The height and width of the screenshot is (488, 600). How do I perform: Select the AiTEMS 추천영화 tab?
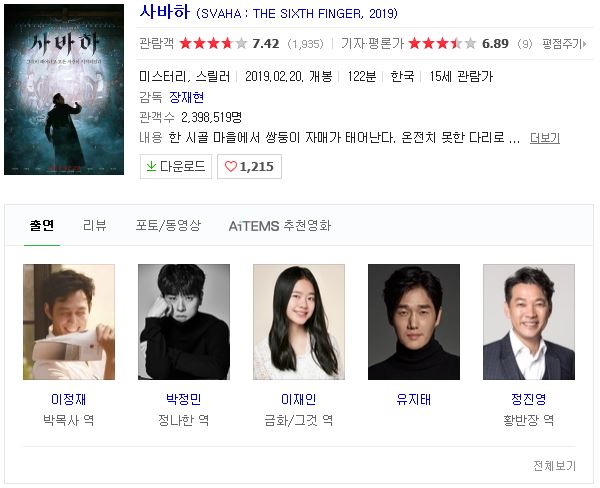point(280,225)
